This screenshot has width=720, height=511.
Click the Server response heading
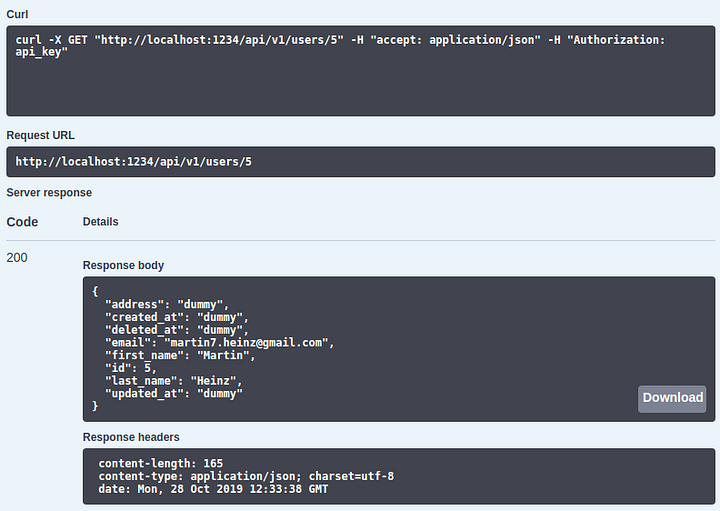pyautogui.click(x=49, y=192)
